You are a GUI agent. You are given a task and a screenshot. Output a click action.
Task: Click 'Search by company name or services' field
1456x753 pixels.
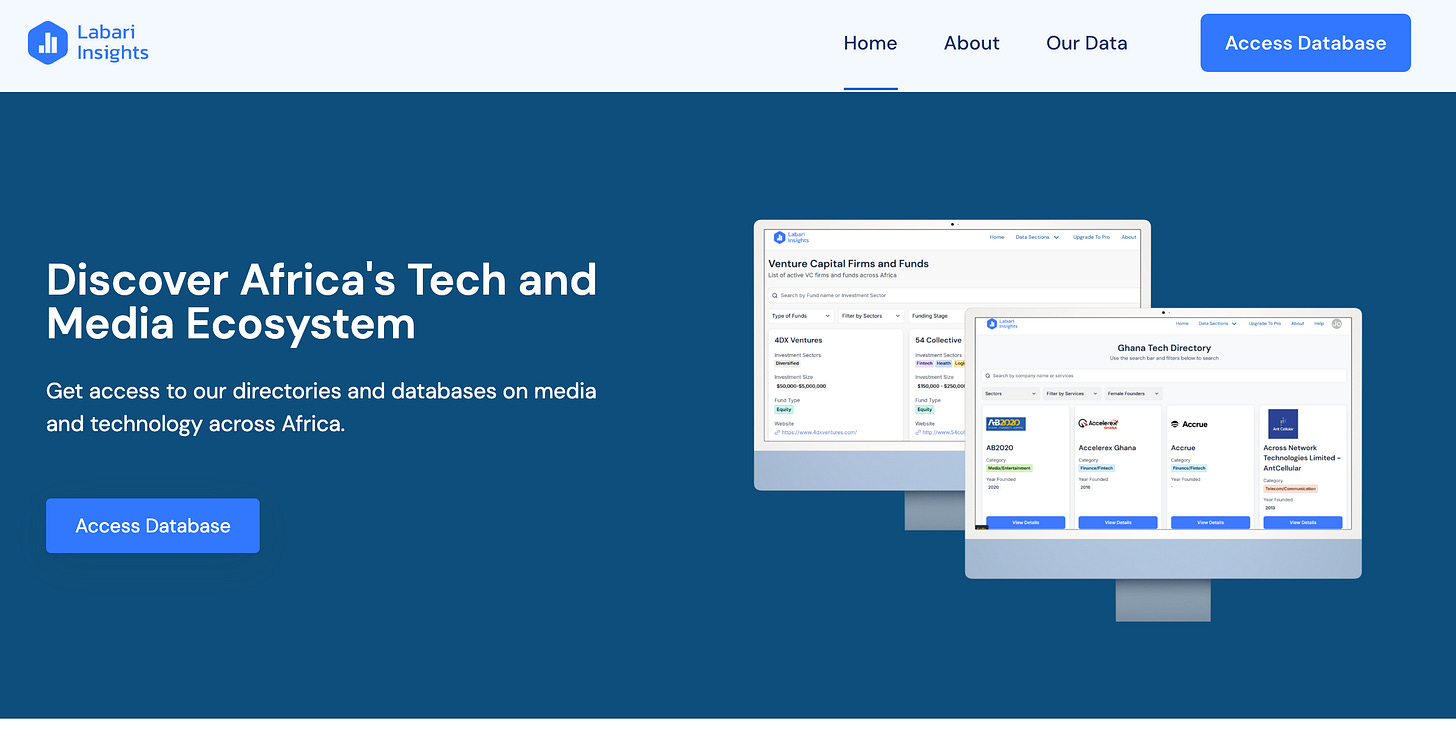click(x=1163, y=376)
